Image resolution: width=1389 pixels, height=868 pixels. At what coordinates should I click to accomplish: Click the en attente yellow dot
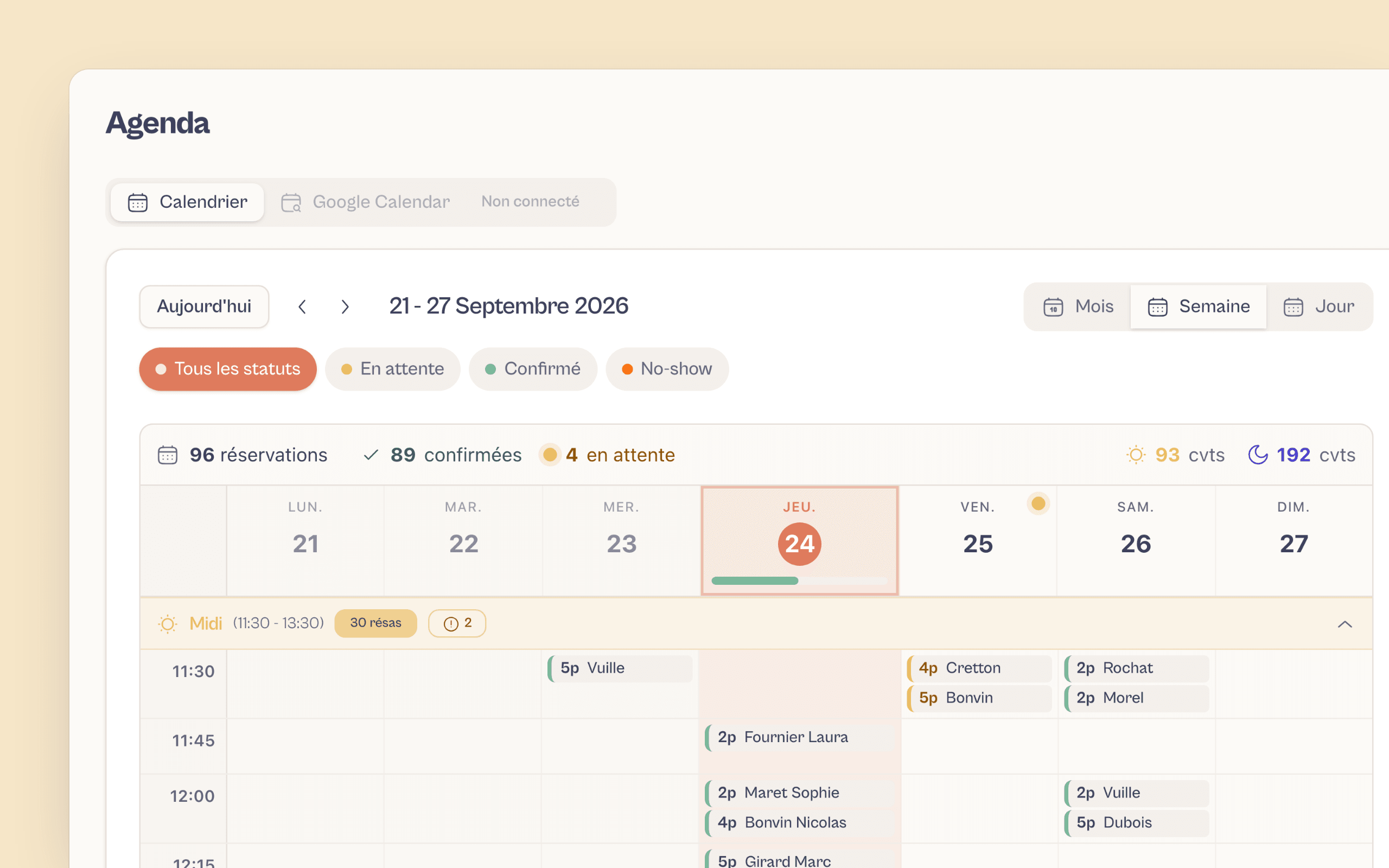[x=550, y=455]
